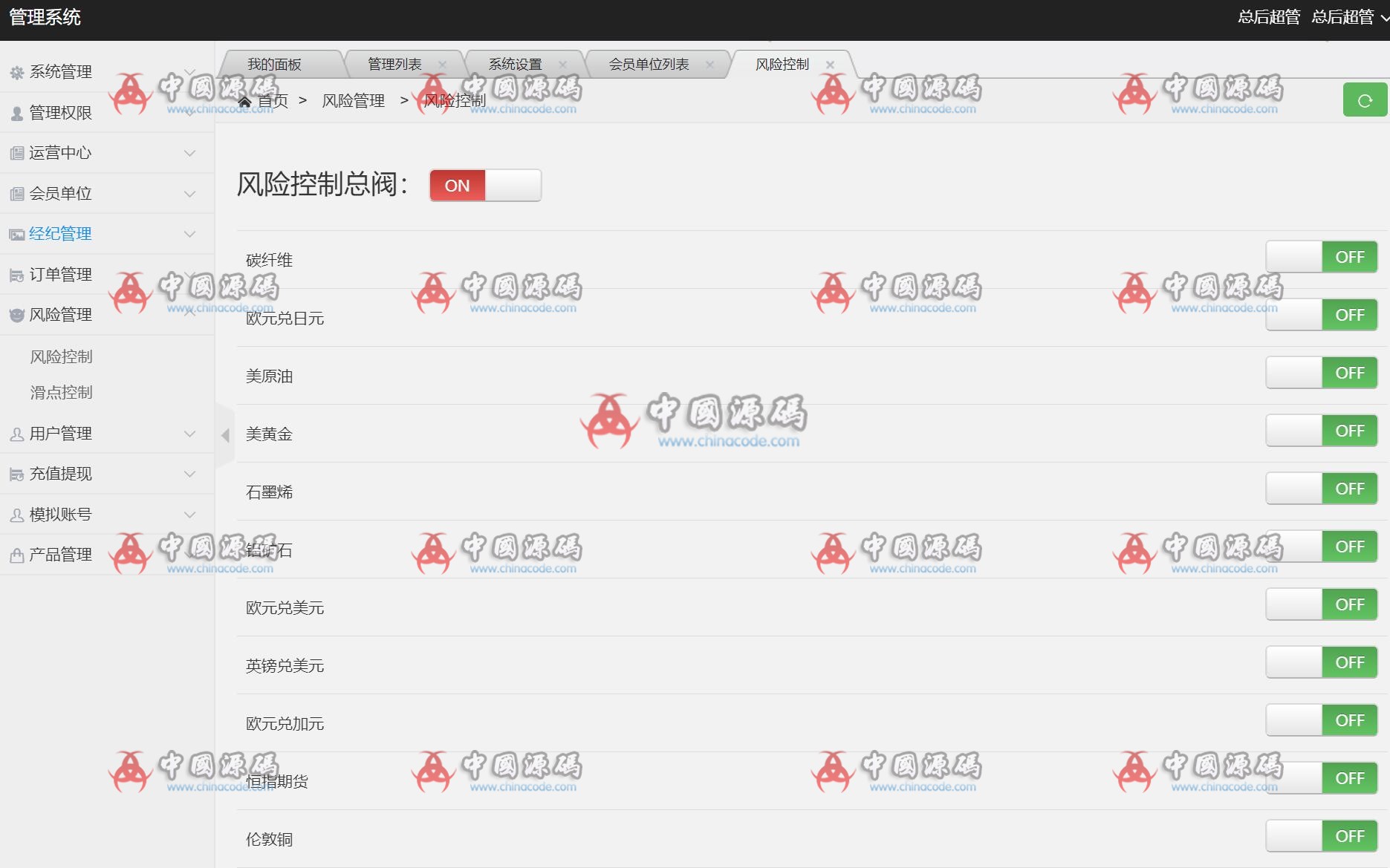Click the 充值提现 sidebar icon
This screenshot has width=1390, height=868.
click(x=17, y=474)
